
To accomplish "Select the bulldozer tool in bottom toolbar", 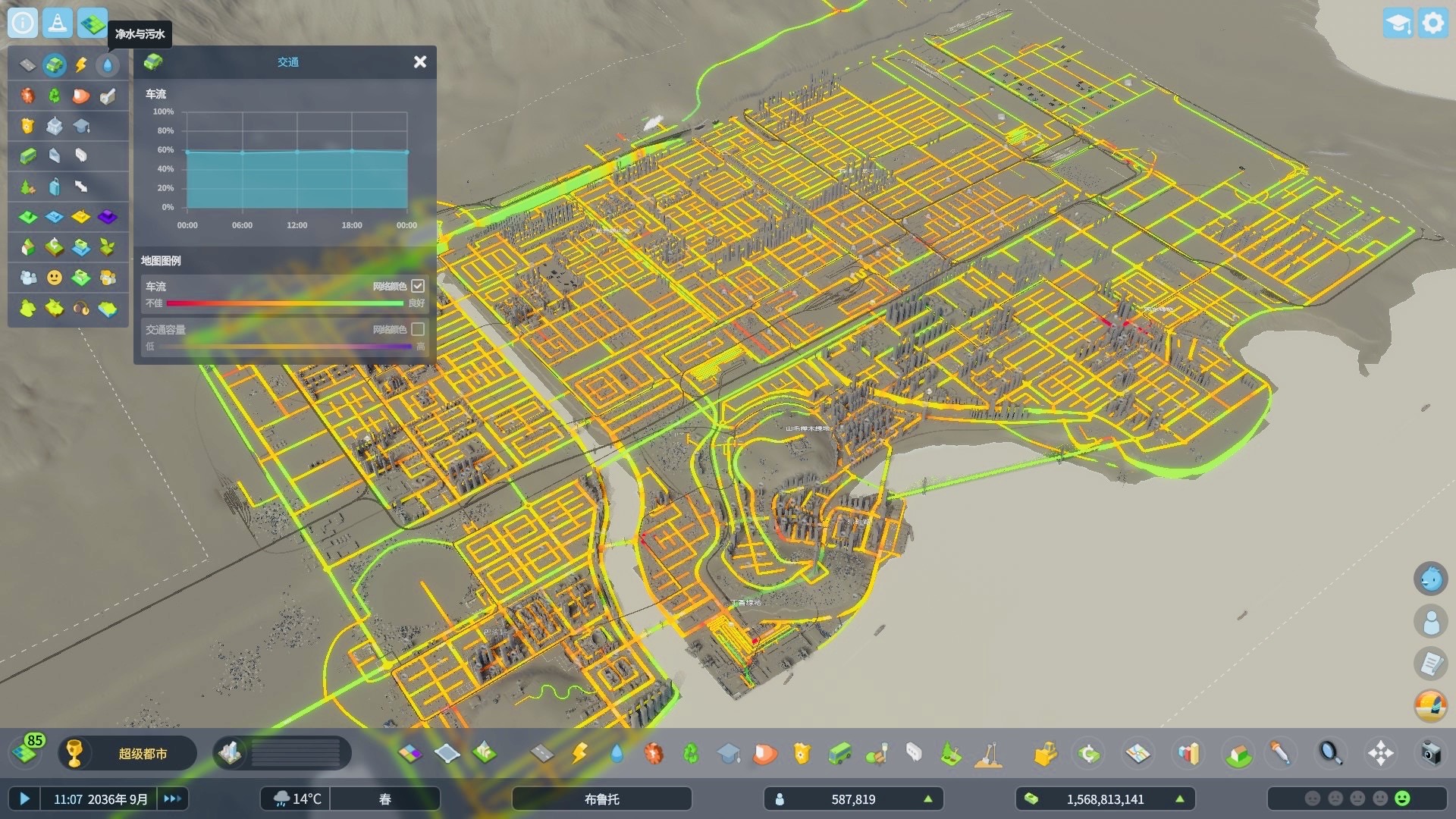I will (x=1045, y=753).
